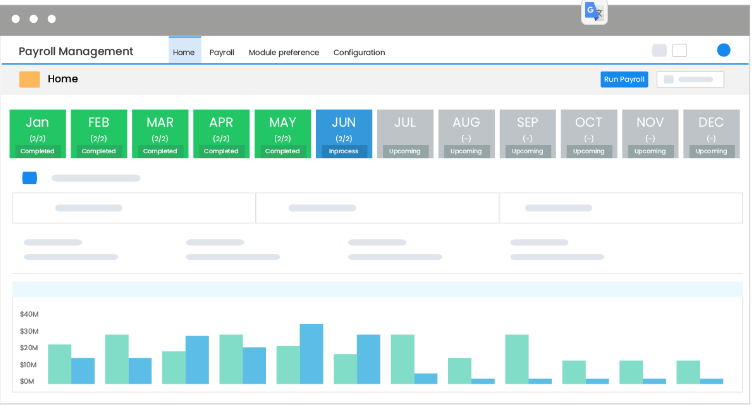Open the Module preference menu
Viewport: 755px width, 405px height.
tap(284, 52)
